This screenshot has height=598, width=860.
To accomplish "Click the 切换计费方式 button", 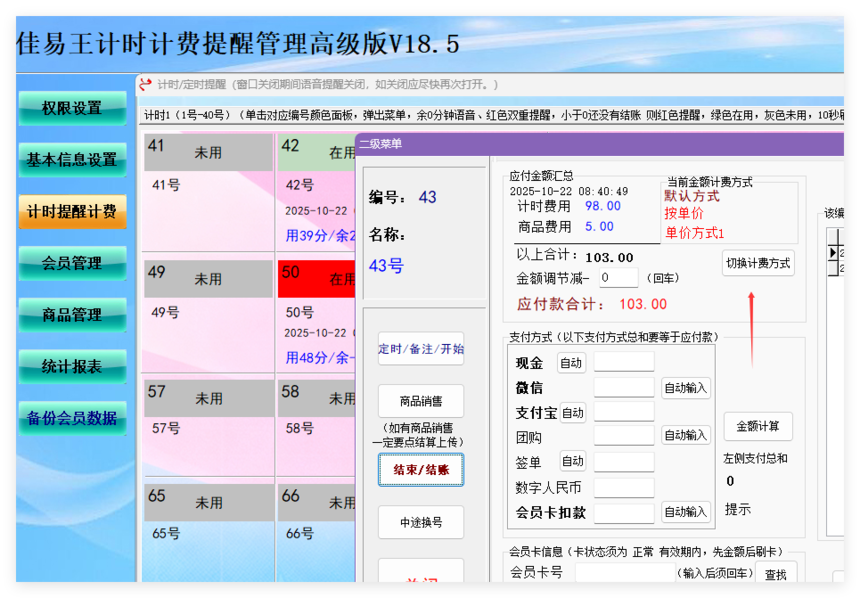I will (758, 263).
